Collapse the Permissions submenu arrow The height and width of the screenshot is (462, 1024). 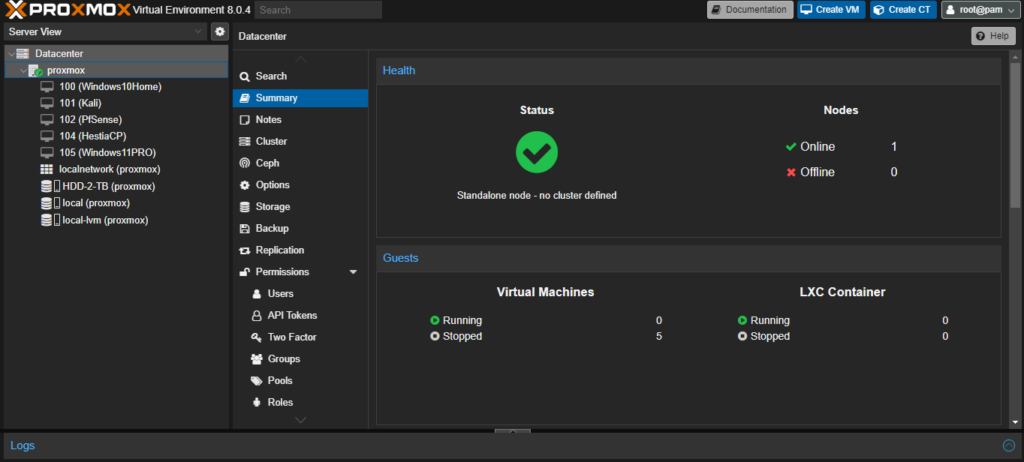pos(353,272)
